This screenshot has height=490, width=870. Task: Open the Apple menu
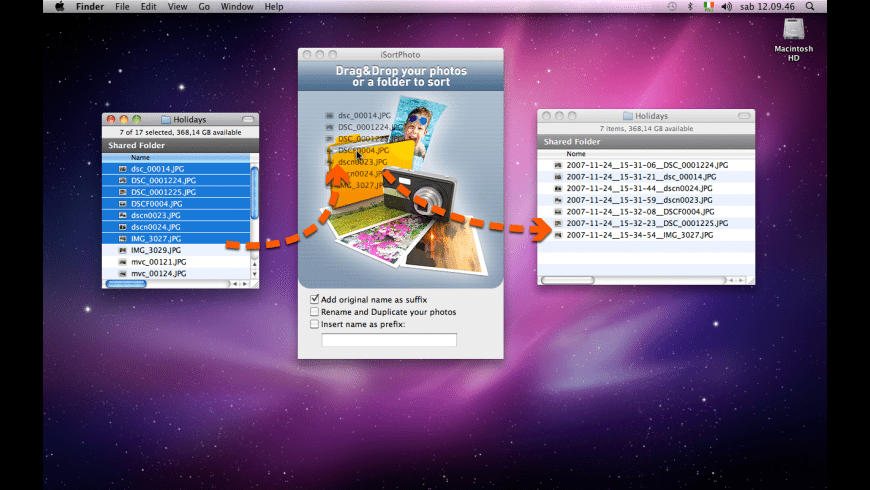coord(59,7)
